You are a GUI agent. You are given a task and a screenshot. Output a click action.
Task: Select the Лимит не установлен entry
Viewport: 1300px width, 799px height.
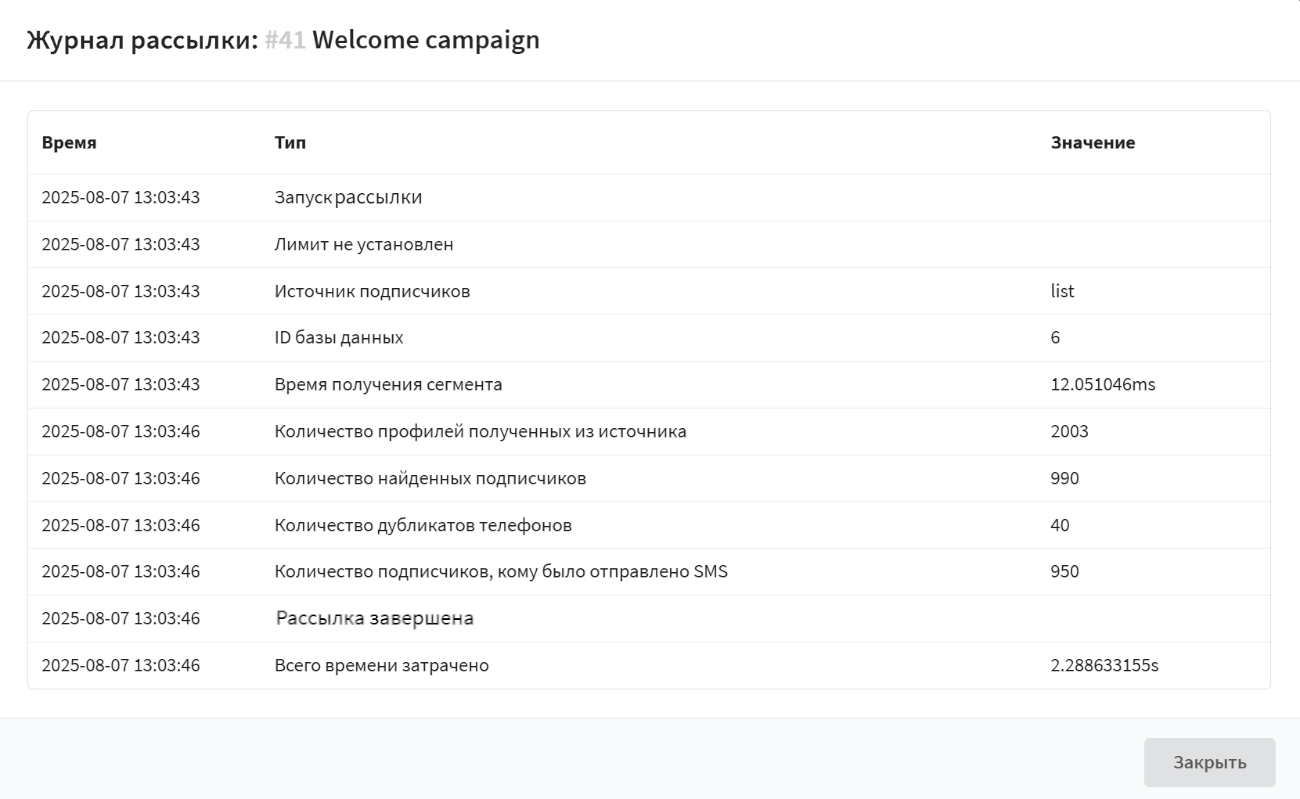click(364, 244)
